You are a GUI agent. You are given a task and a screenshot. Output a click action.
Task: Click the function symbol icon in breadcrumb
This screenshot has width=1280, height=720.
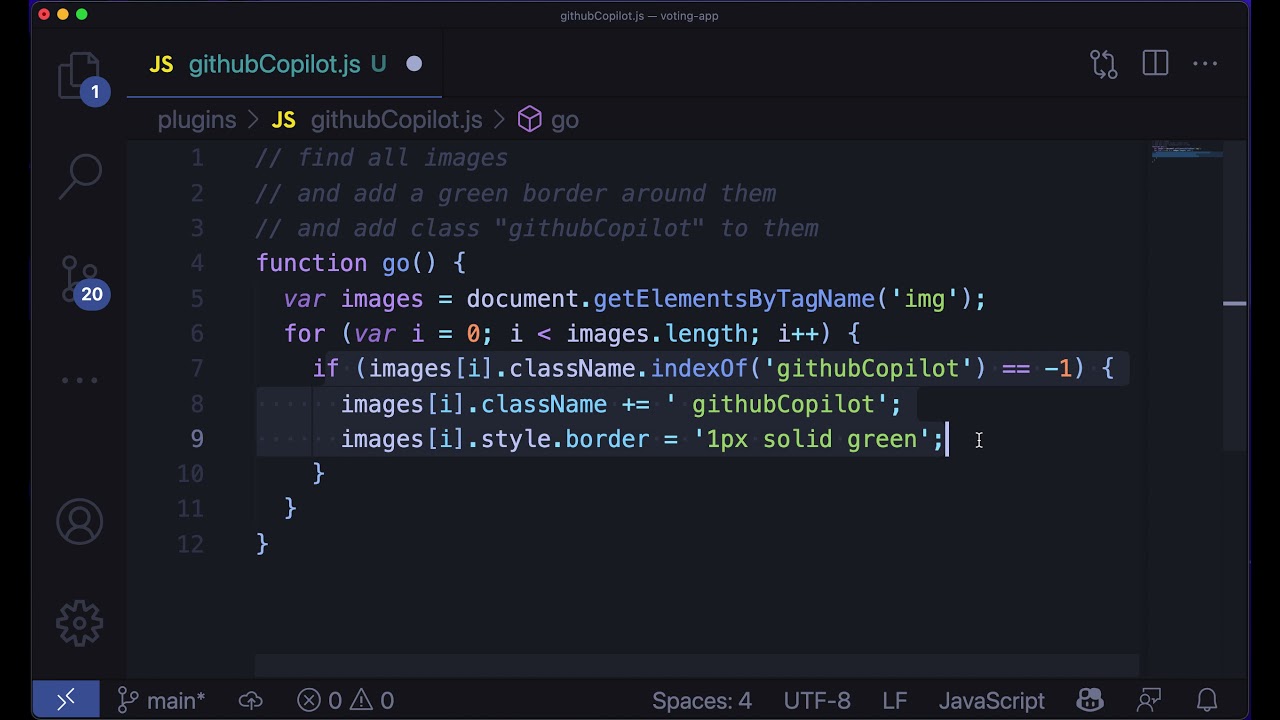coord(530,120)
